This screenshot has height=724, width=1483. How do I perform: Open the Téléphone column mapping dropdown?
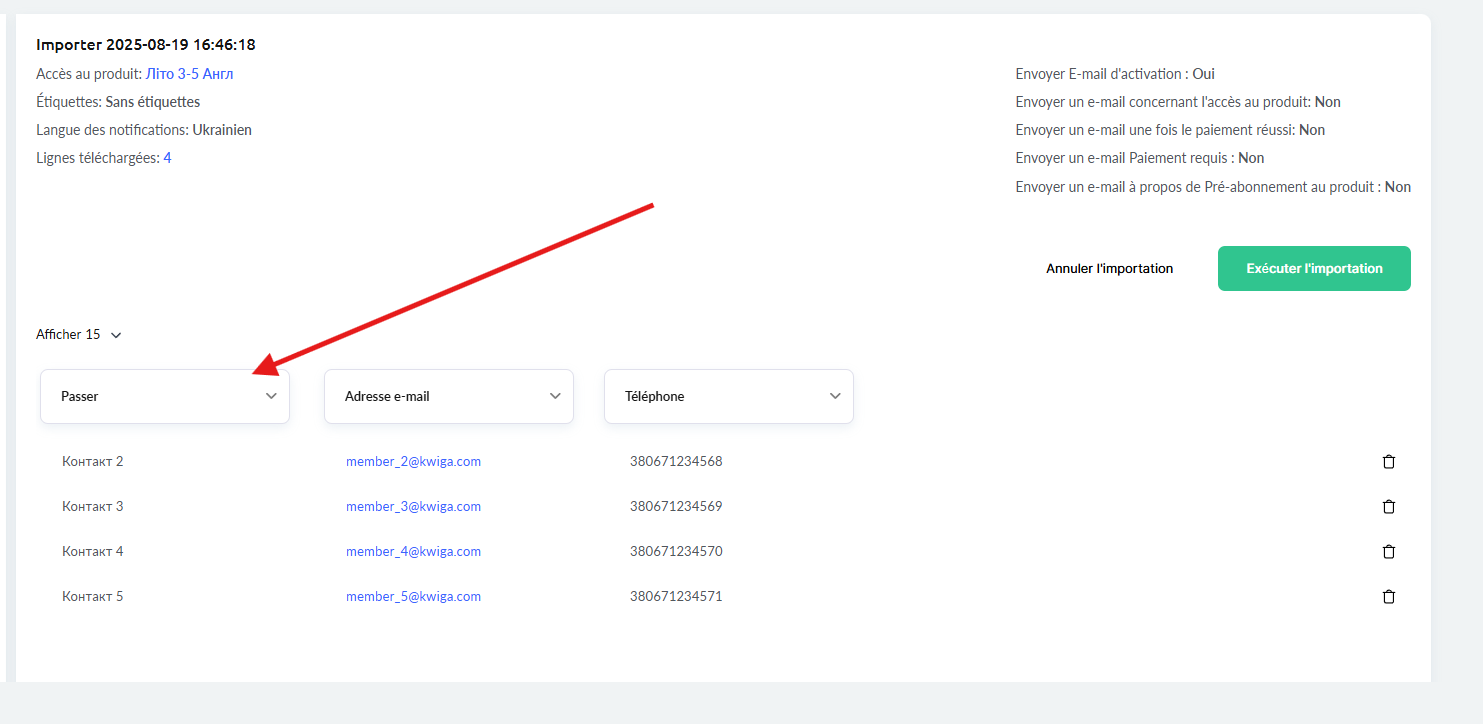click(x=729, y=397)
